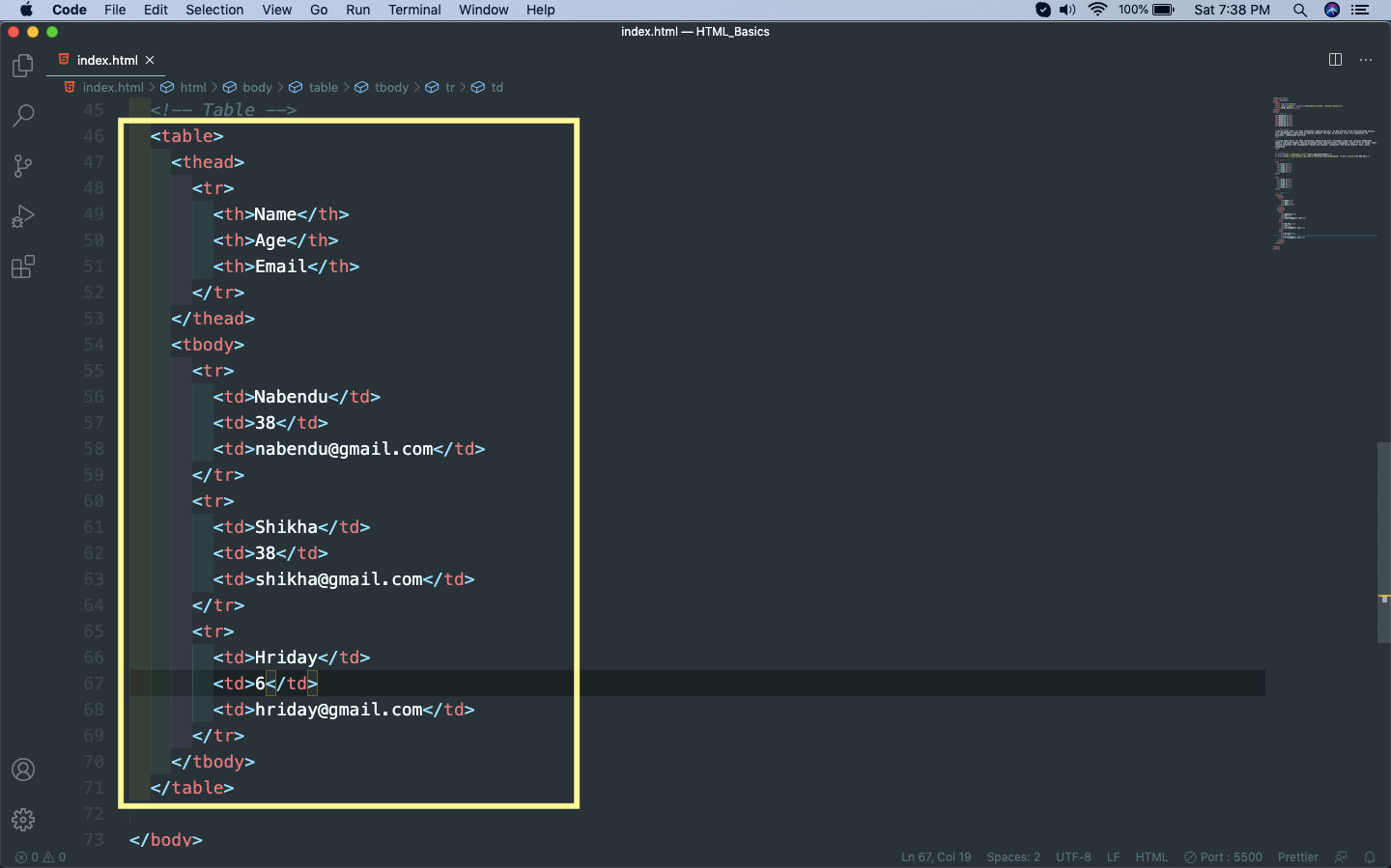Close the index.html tab
Screen dimensions: 1391x868
click(150, 60)
